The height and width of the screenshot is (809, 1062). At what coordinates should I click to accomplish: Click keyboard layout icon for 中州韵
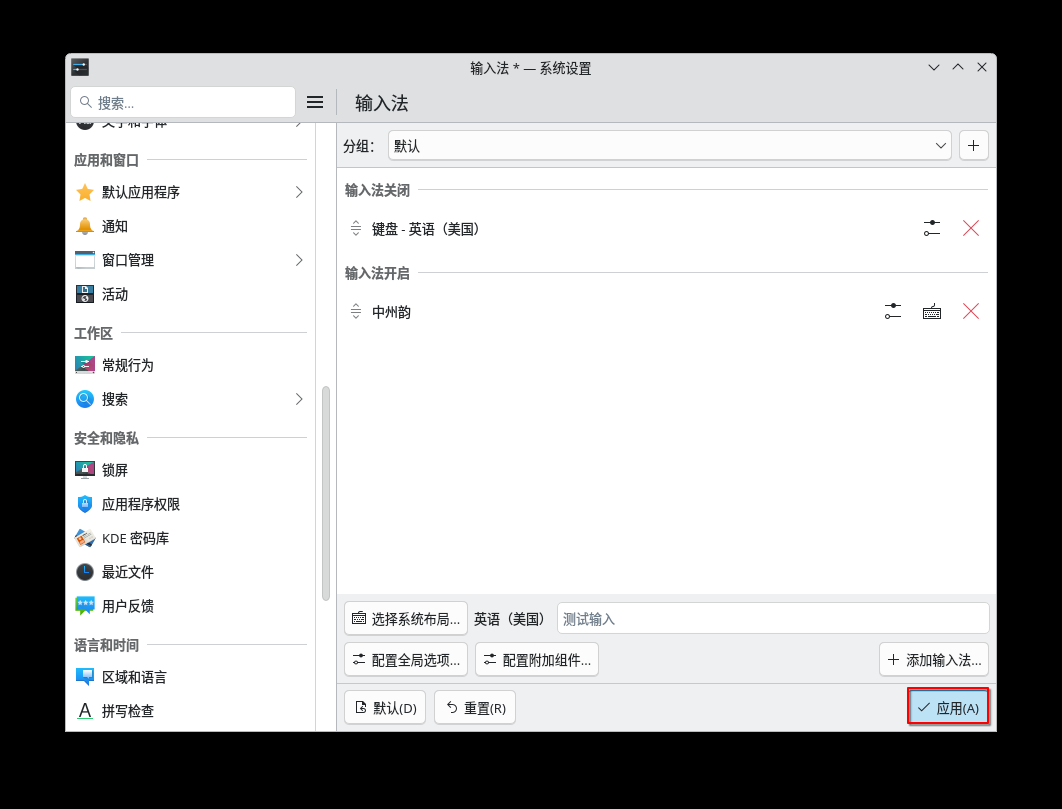pos(931,311)
